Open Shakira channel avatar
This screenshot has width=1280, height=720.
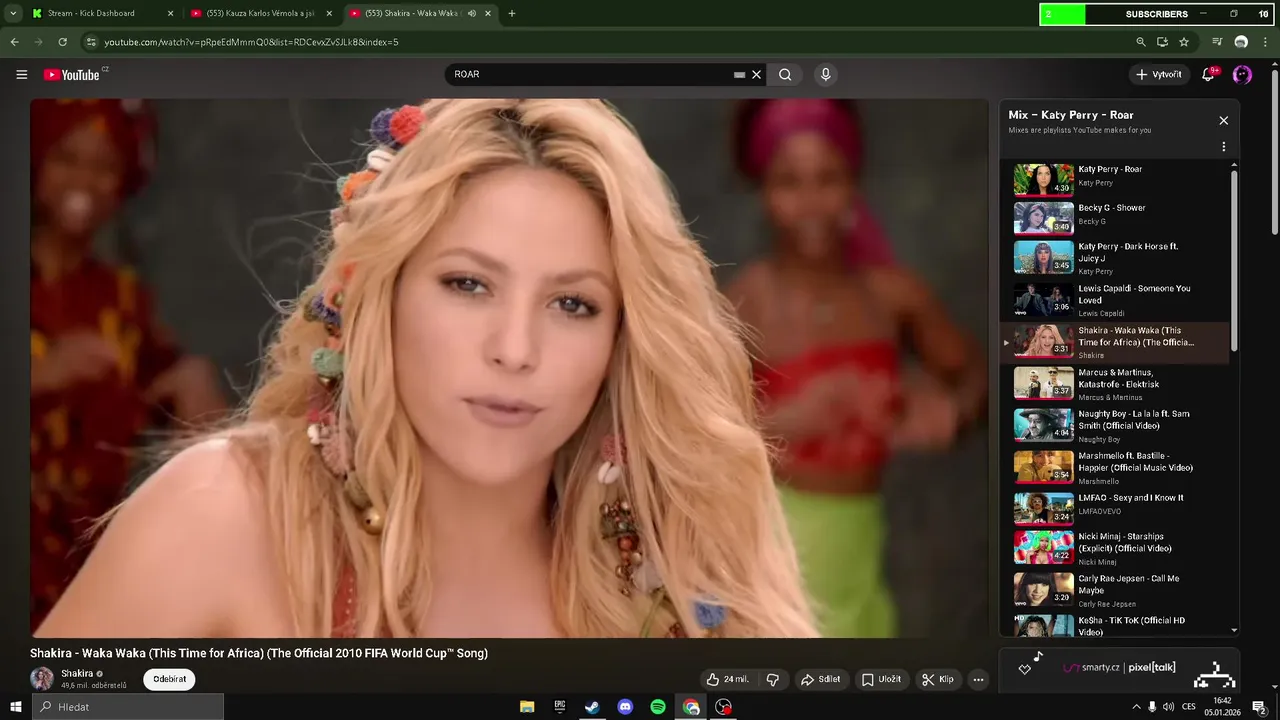coord(42,679)
